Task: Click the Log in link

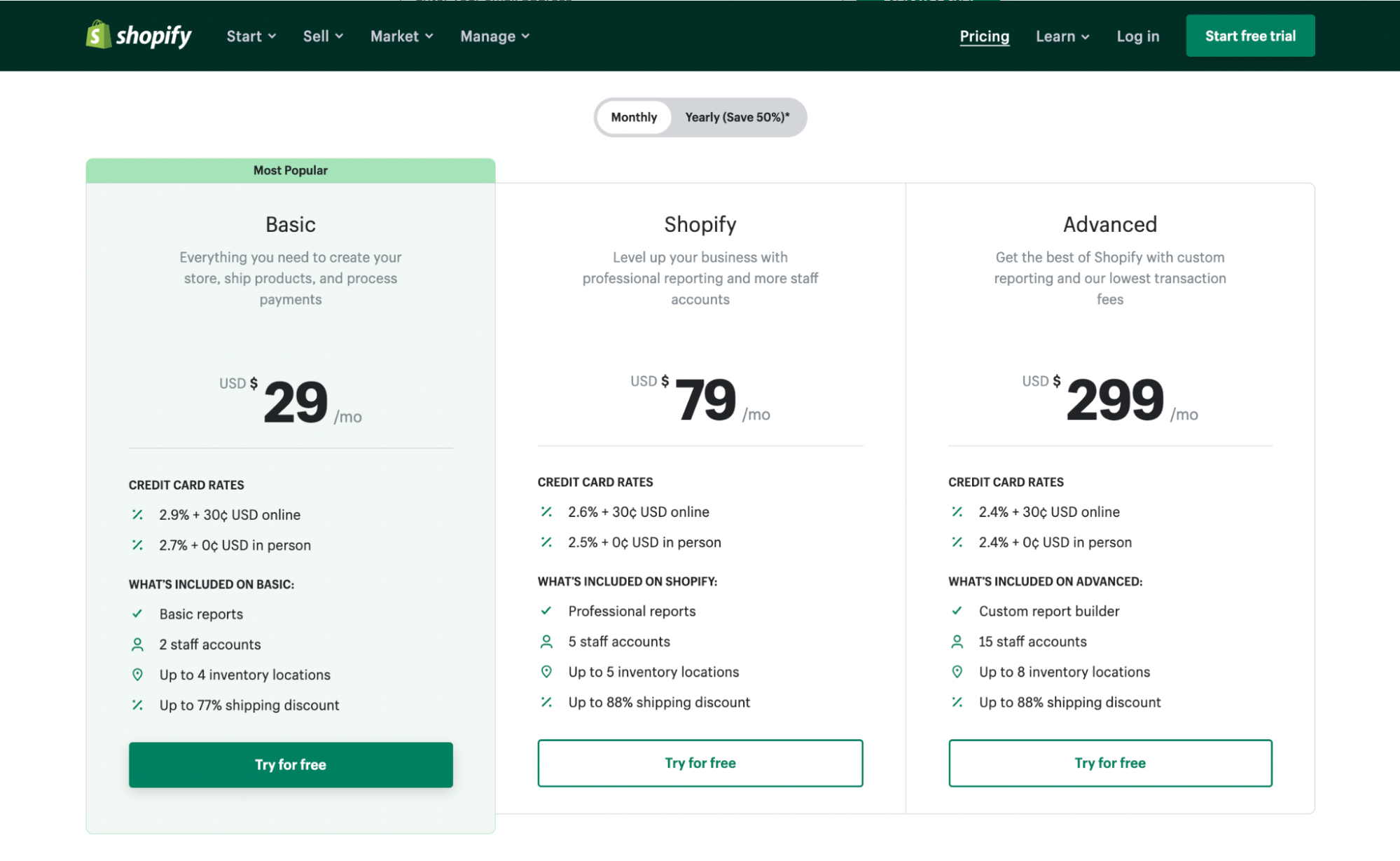Action: click(1137, 36)
